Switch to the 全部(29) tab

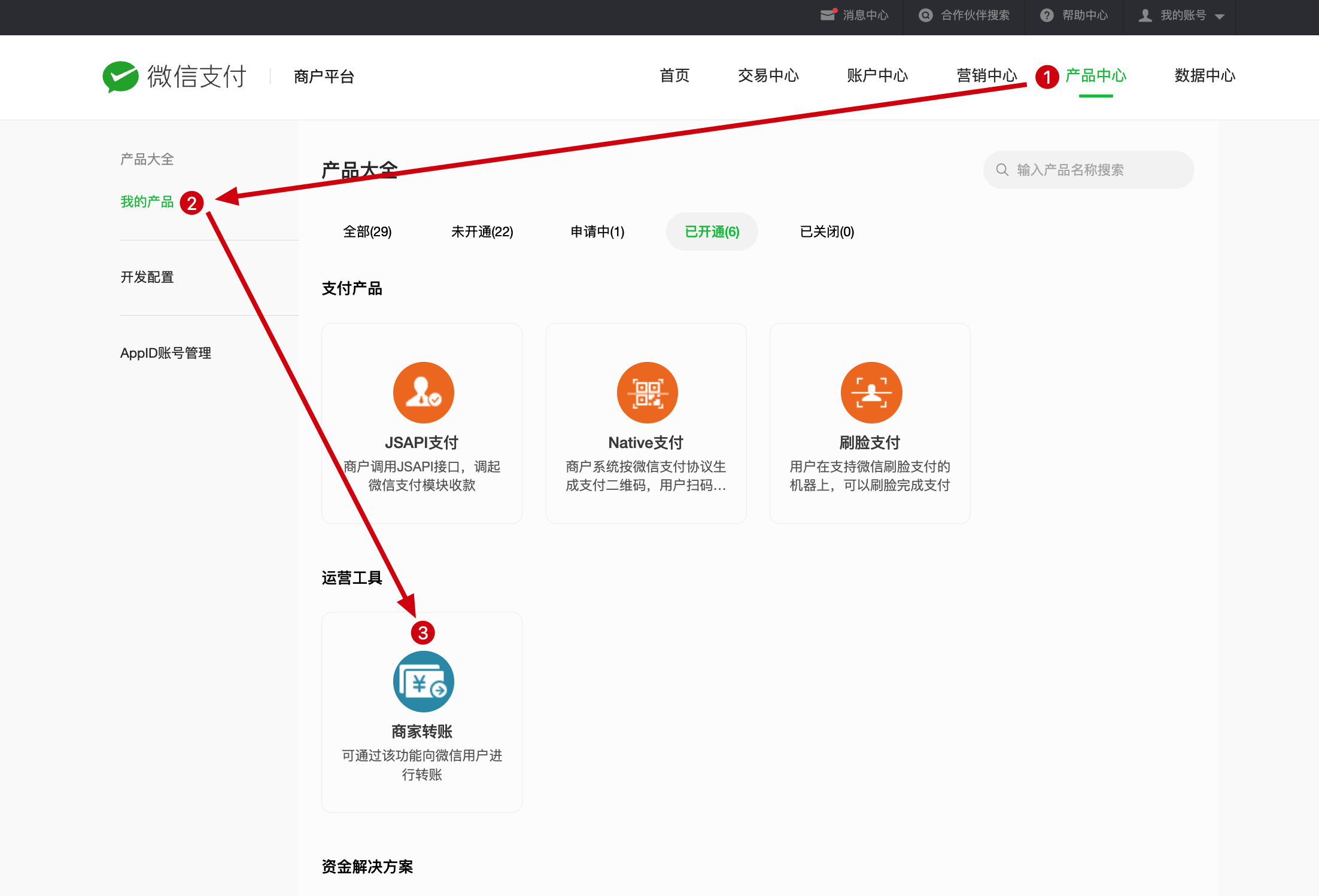367,232
